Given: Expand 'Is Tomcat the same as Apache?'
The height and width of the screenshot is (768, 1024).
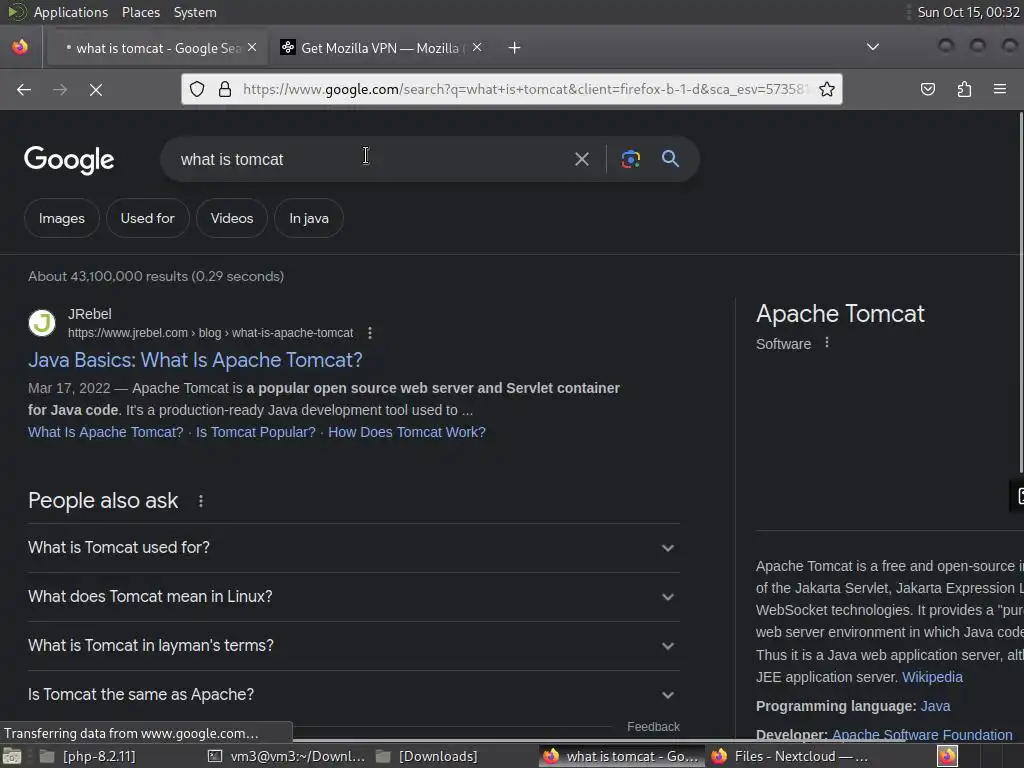Looking at the screenshot, I should click(x=353, y=695).
